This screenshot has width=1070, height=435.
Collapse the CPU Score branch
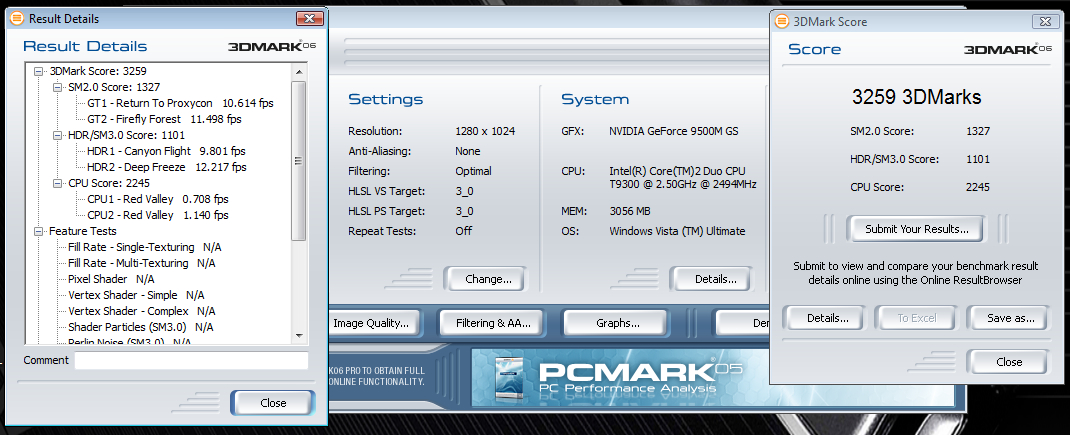58,183
